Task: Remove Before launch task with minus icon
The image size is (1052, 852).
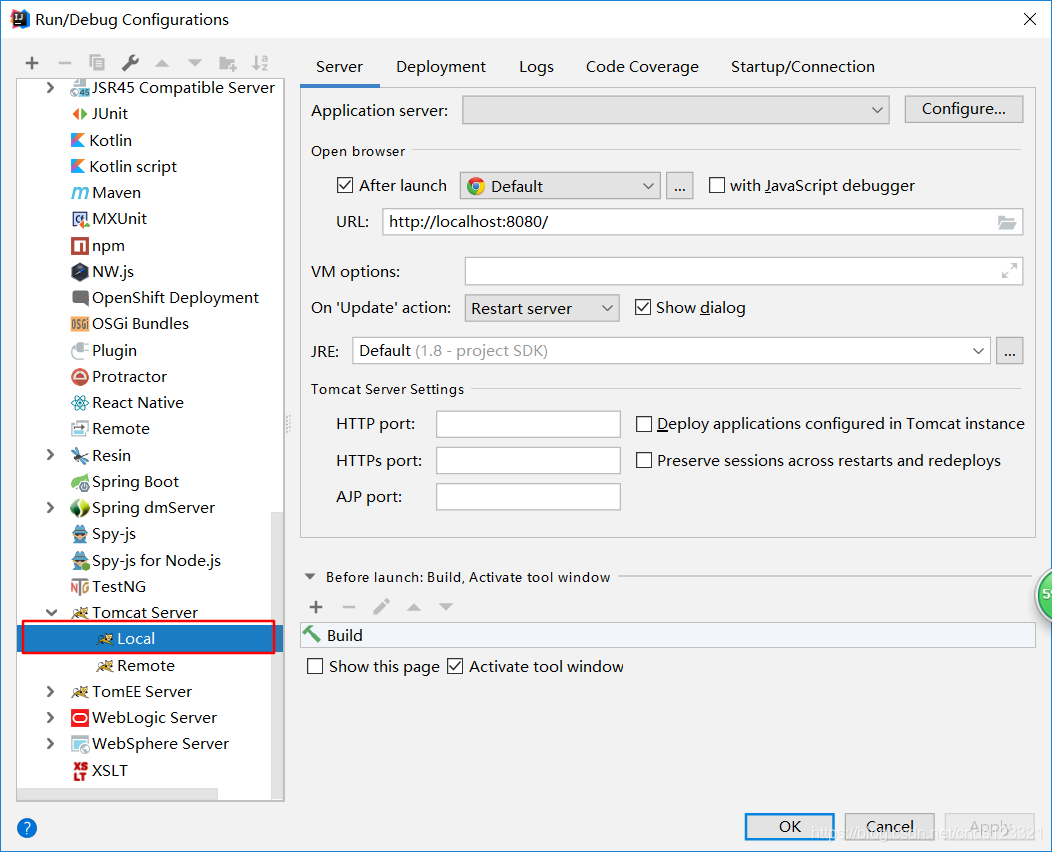Action: (349, 607)
